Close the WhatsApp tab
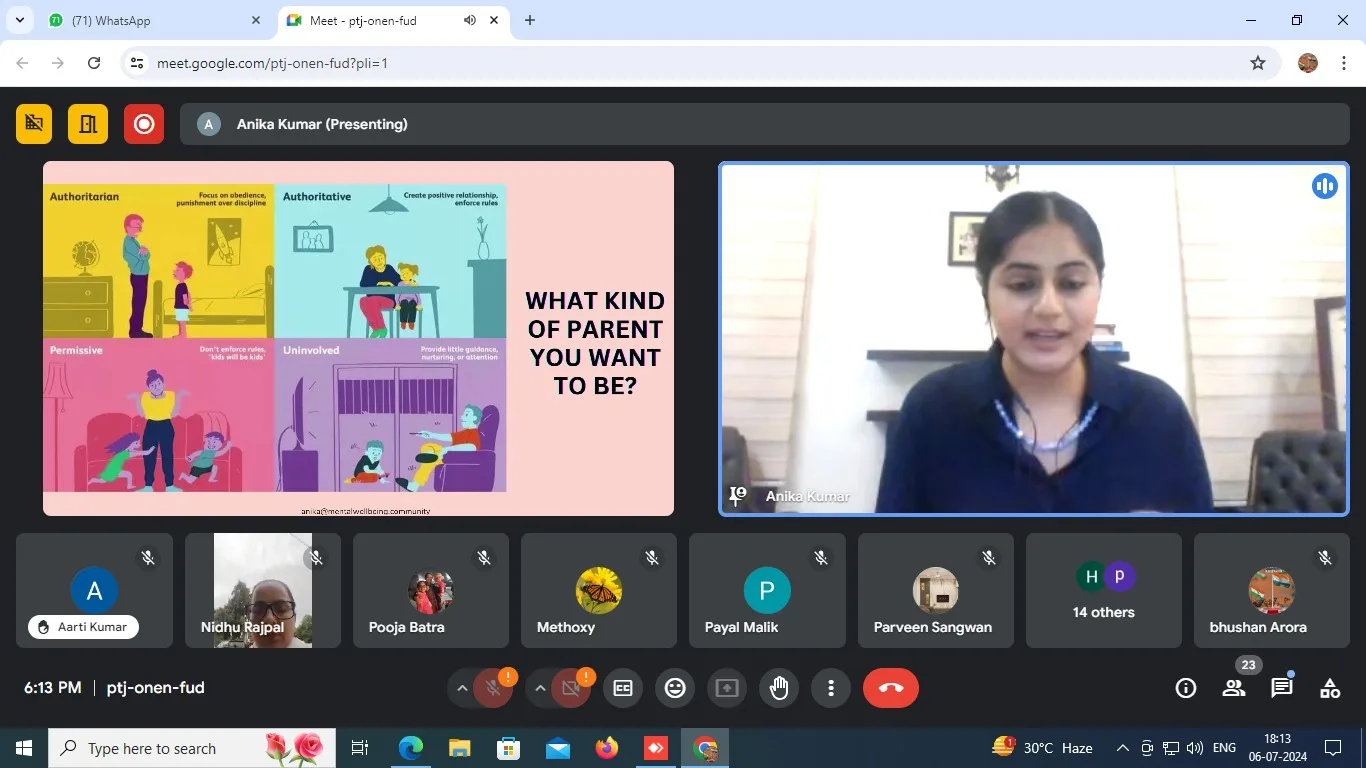The image size is (1366, 768). 256,20
